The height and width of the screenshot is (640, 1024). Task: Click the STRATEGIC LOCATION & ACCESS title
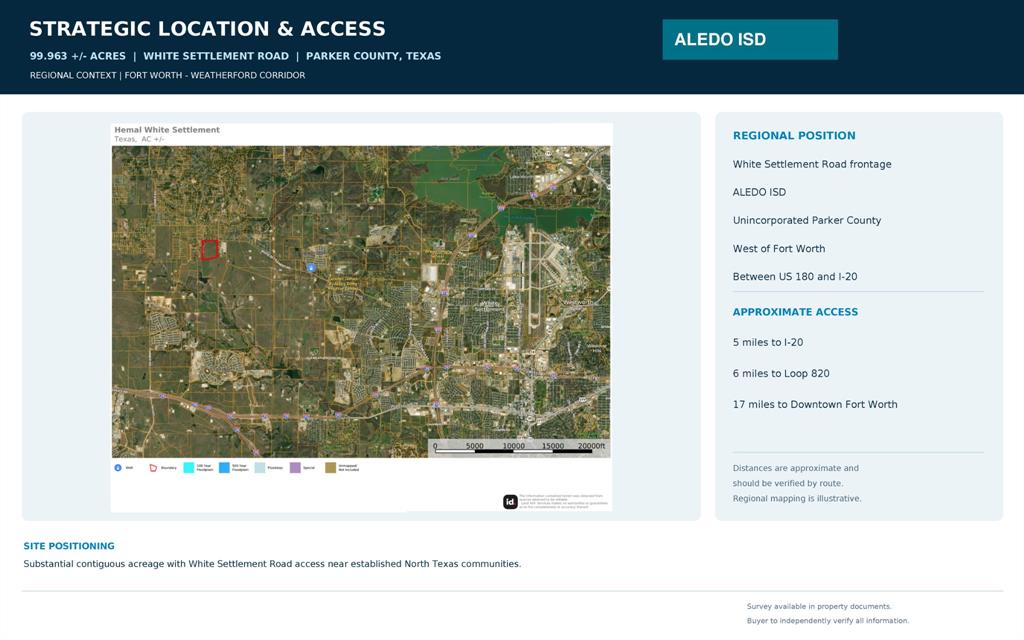pyautogui.click(x=207, y=29)
